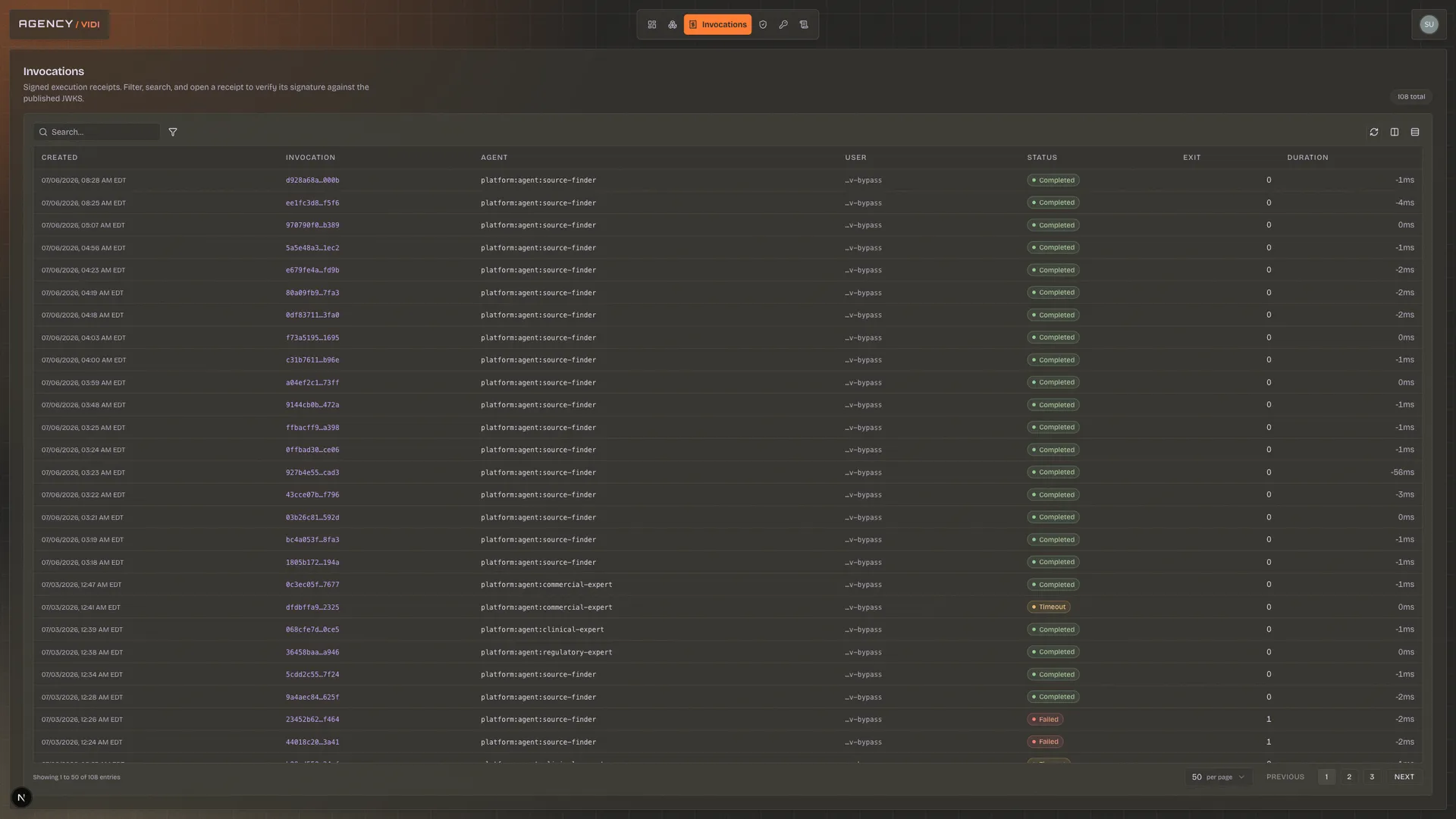Select the Invocations tab in the top nav
Screen dimensions: 1456x819
[x=717, y=24]
